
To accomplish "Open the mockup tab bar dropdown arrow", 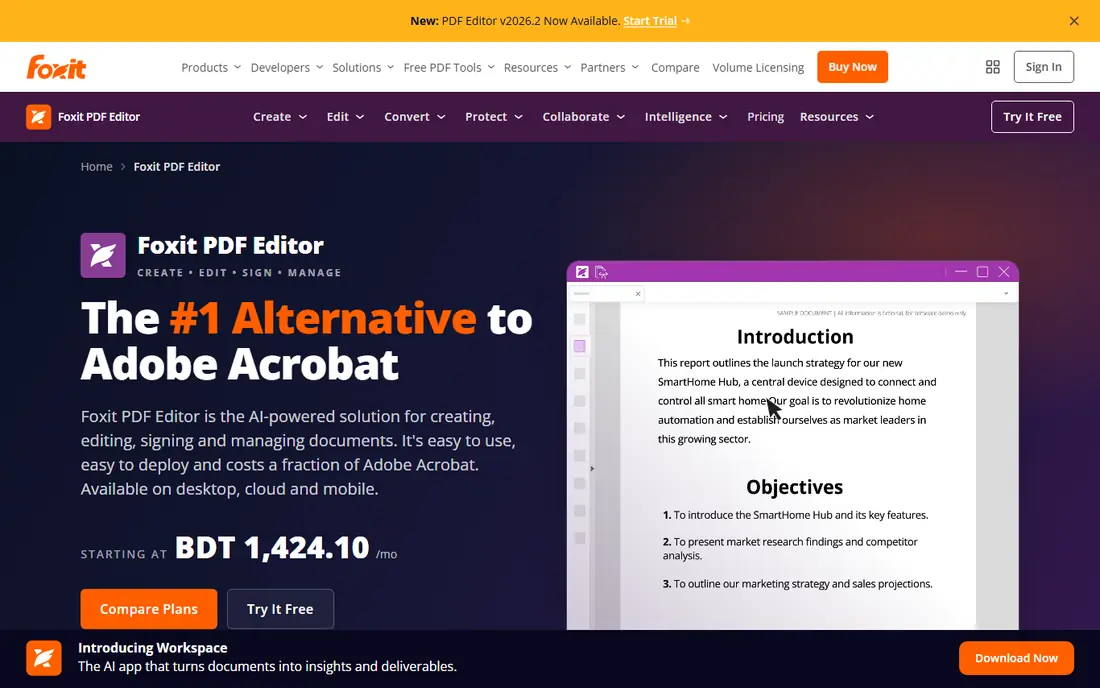I will click(x=1006, y=294).
